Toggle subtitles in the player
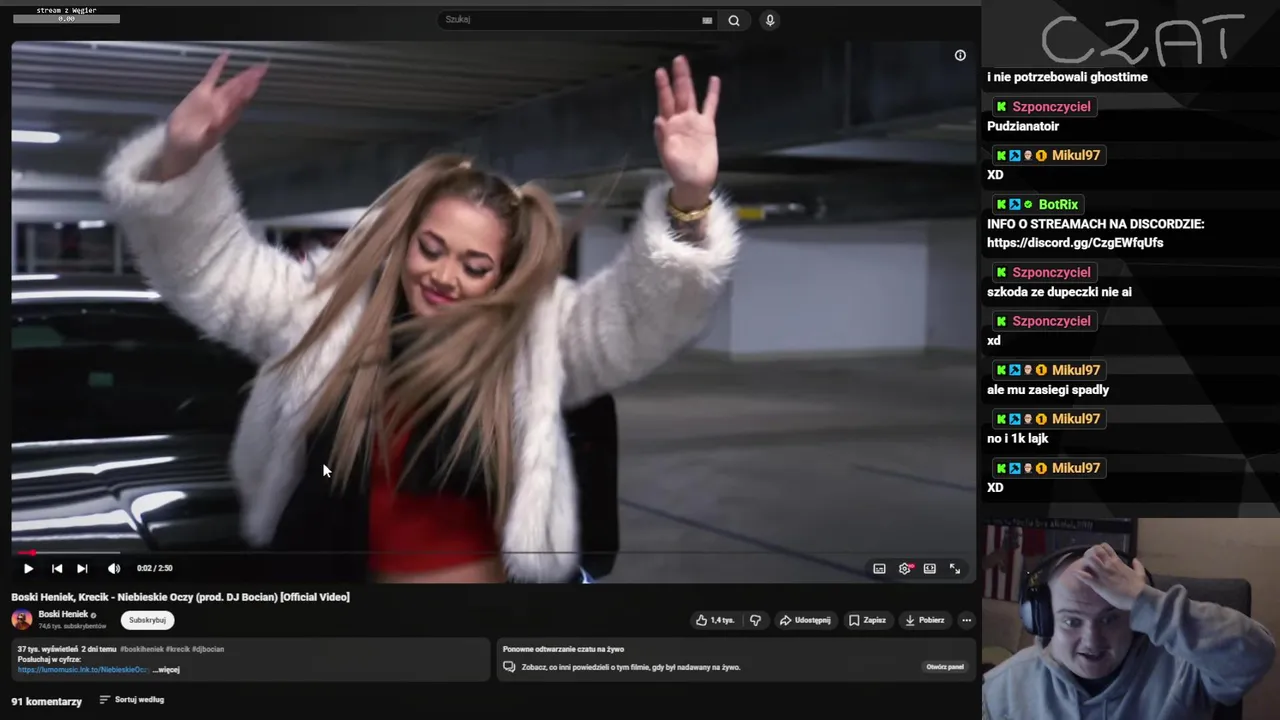The image size is (1280, 720). coord(879,568)
